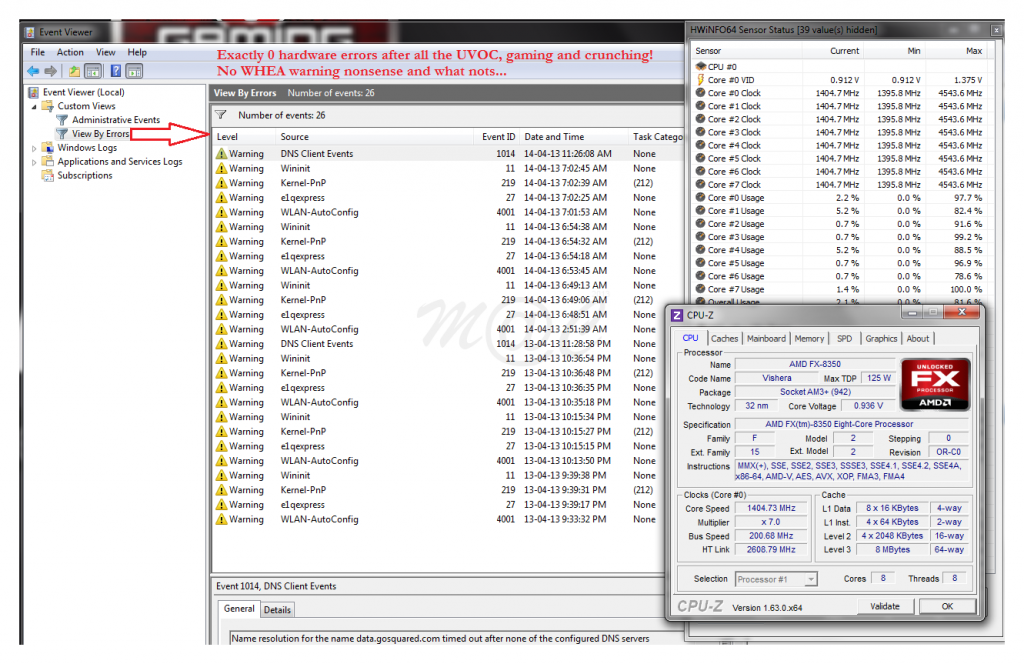1024x663 pixels.
Task: Switch to the Mainboard tab in CPU-Z
Action: [x=766, y=339]
